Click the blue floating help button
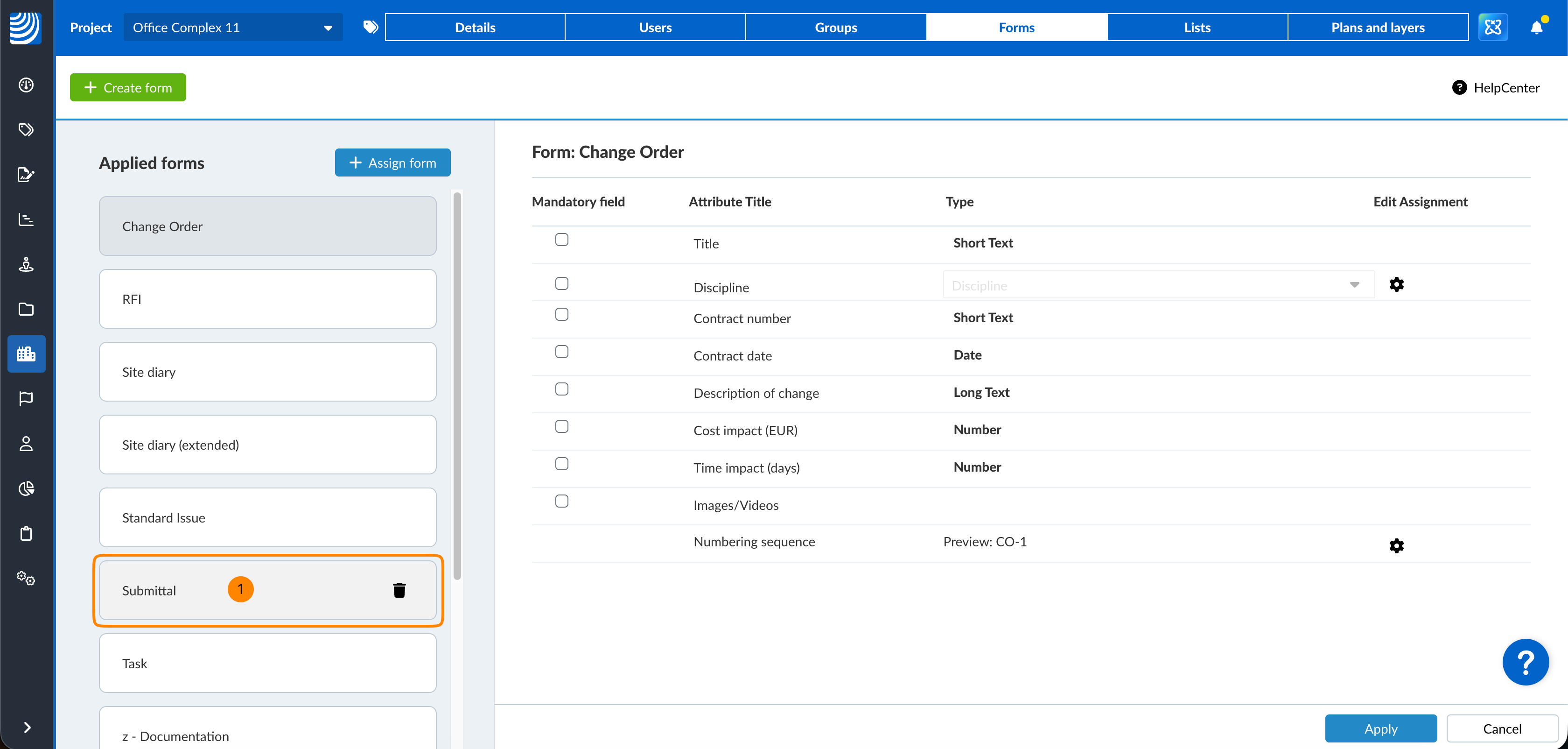This screenshot has width=1568, height=749. 1525,662
